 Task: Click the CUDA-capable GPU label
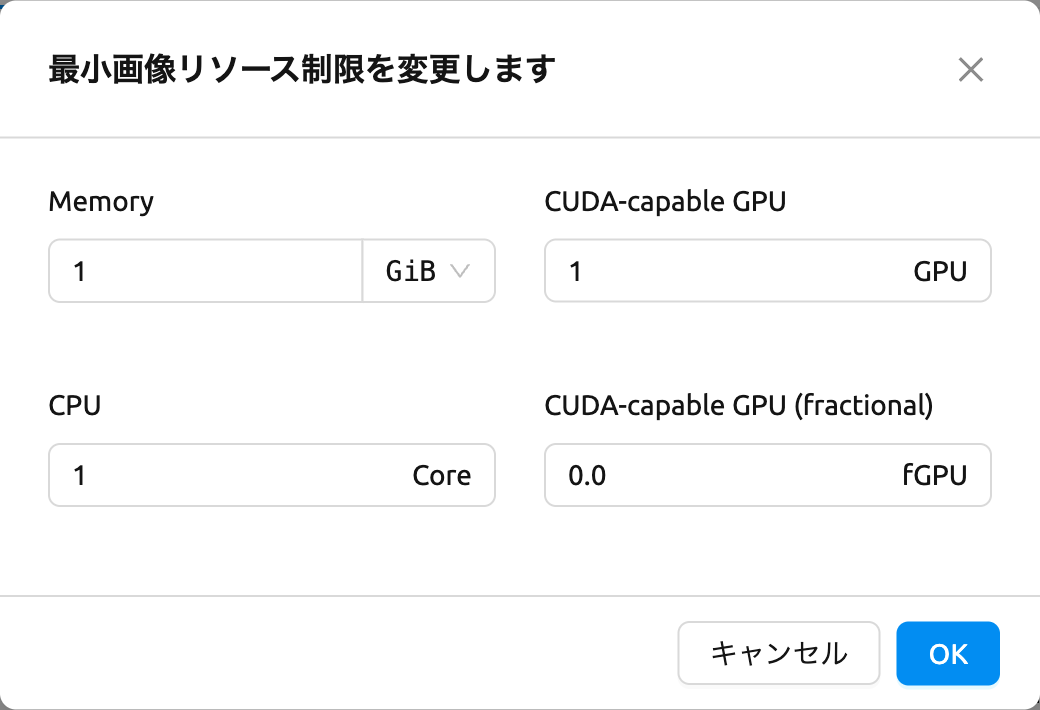665,202
